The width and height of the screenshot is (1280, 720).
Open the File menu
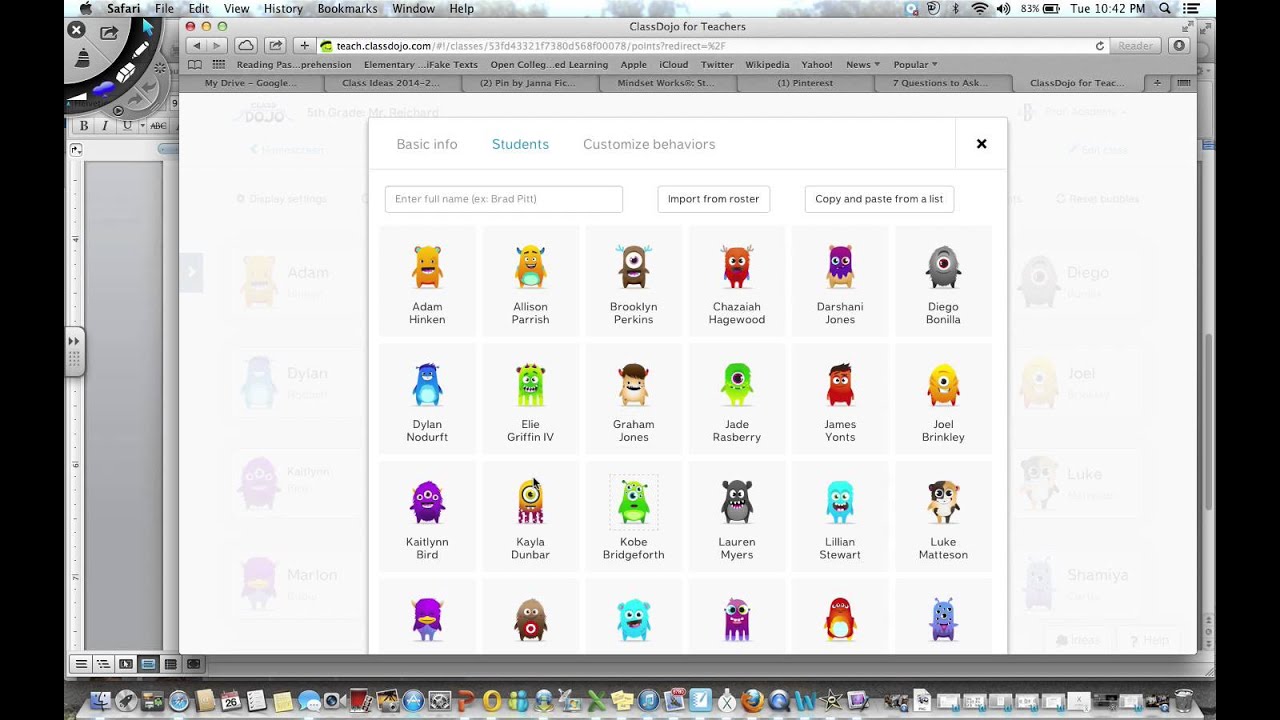click(x=164, y=9)
